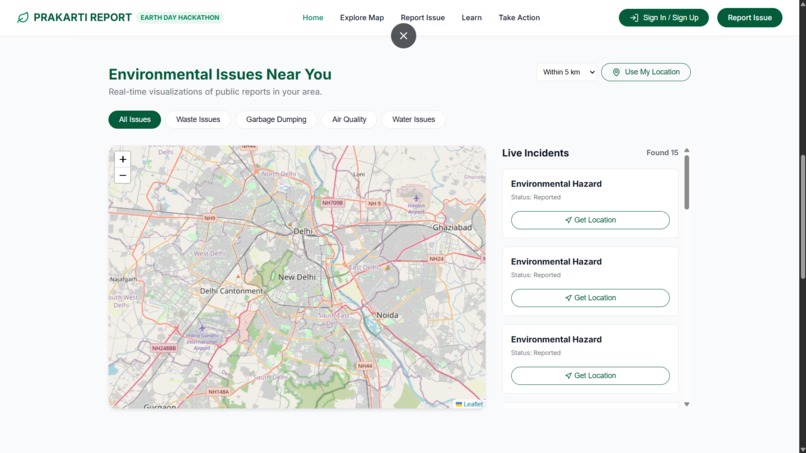Viewport: 806px width, 453px height.
Task: Get Location for third Environmental Hazard
Action: [x=590, y=375]
